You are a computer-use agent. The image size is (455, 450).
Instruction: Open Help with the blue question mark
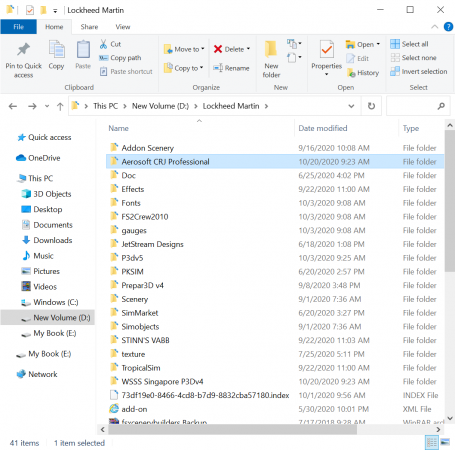(448, 27)
